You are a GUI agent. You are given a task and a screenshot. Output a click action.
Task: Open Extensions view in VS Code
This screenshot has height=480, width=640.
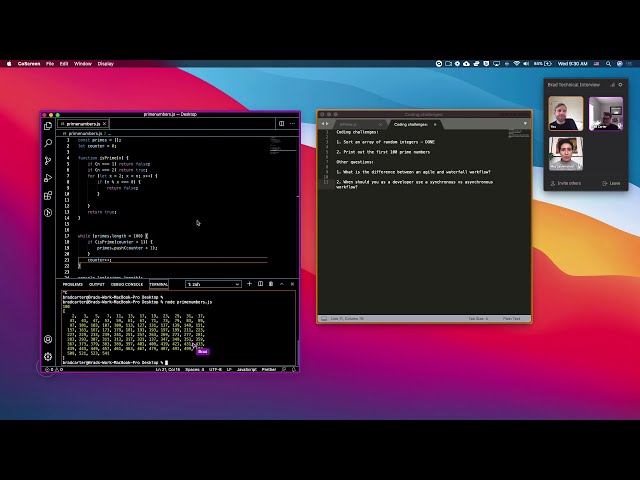click(48, 196)
